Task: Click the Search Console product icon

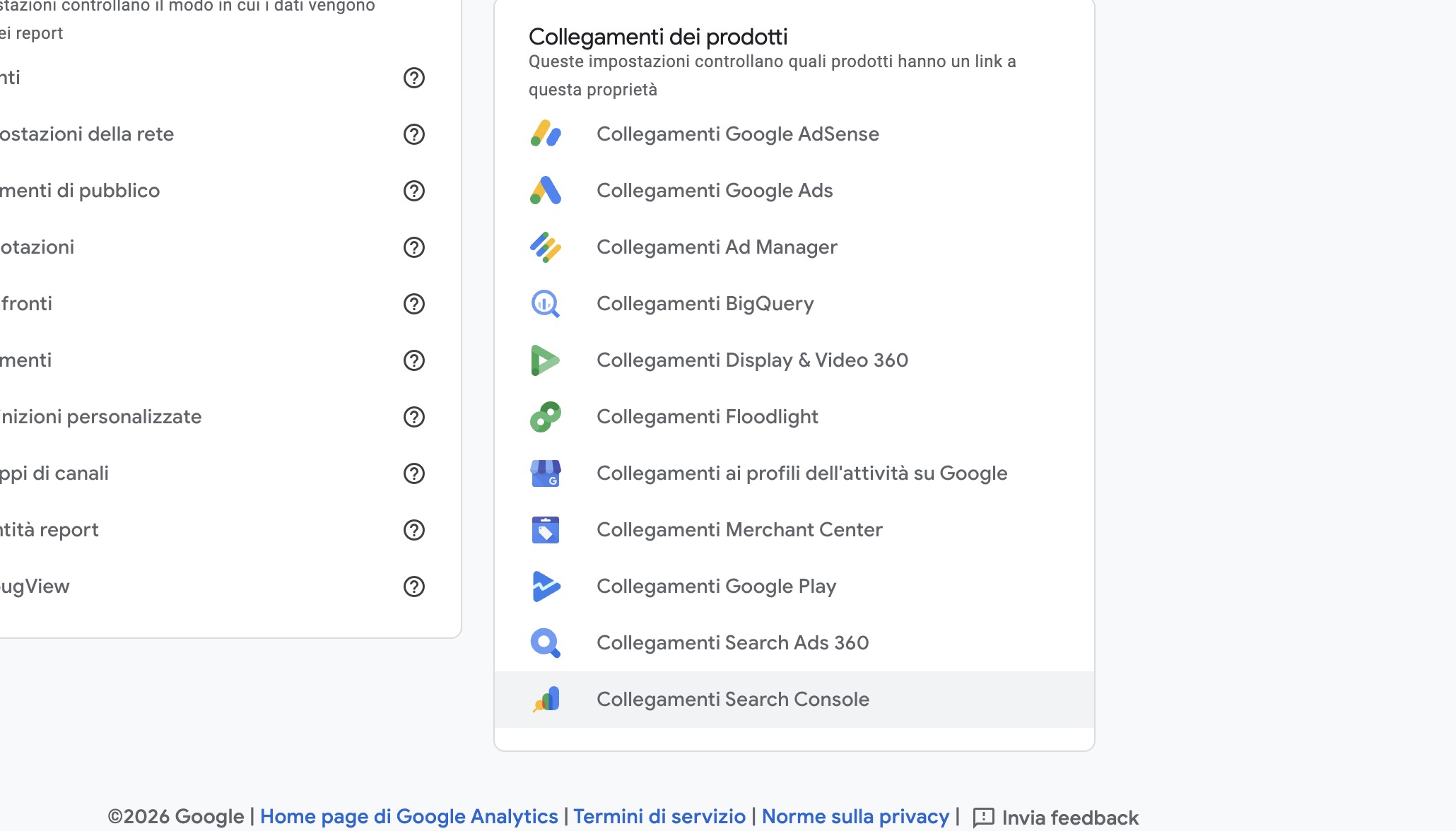Action: pos(546,700)
